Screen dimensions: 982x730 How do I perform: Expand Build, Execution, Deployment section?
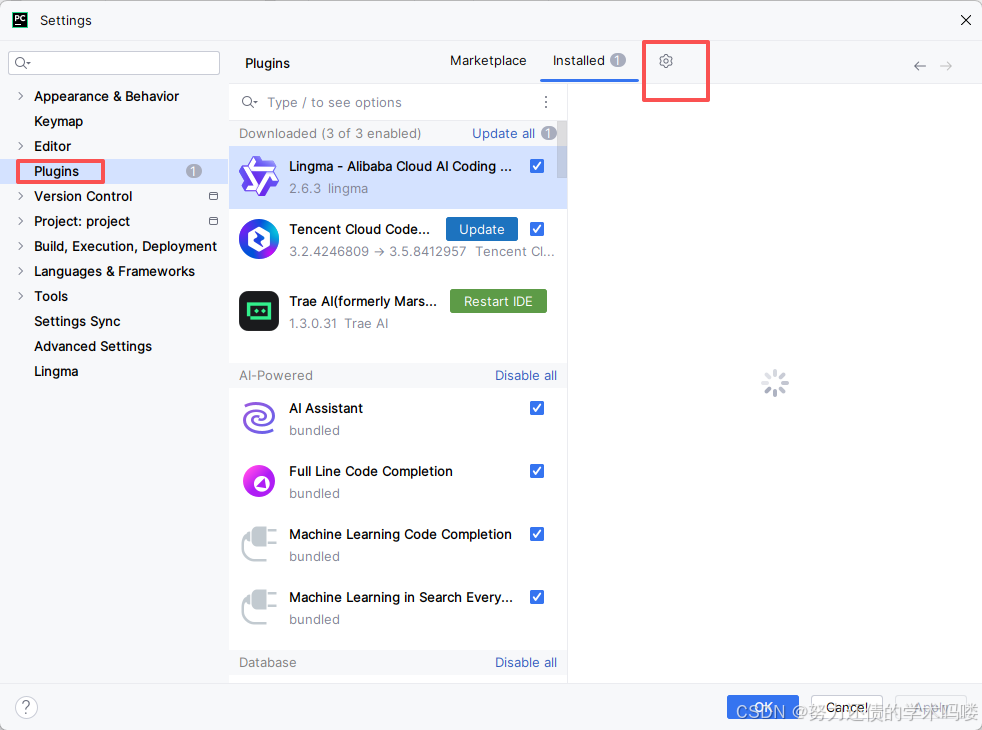[x=21, y=246]
